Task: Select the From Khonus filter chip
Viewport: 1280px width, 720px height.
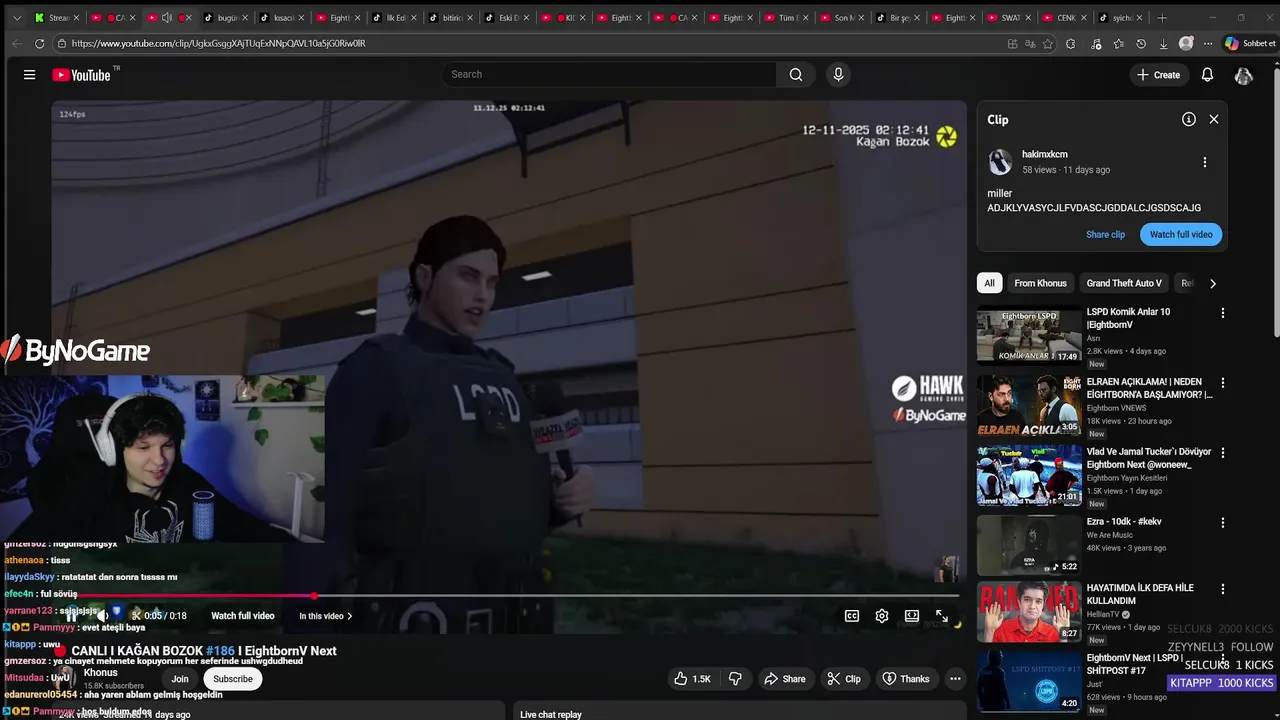Action: pos(1040,283)
